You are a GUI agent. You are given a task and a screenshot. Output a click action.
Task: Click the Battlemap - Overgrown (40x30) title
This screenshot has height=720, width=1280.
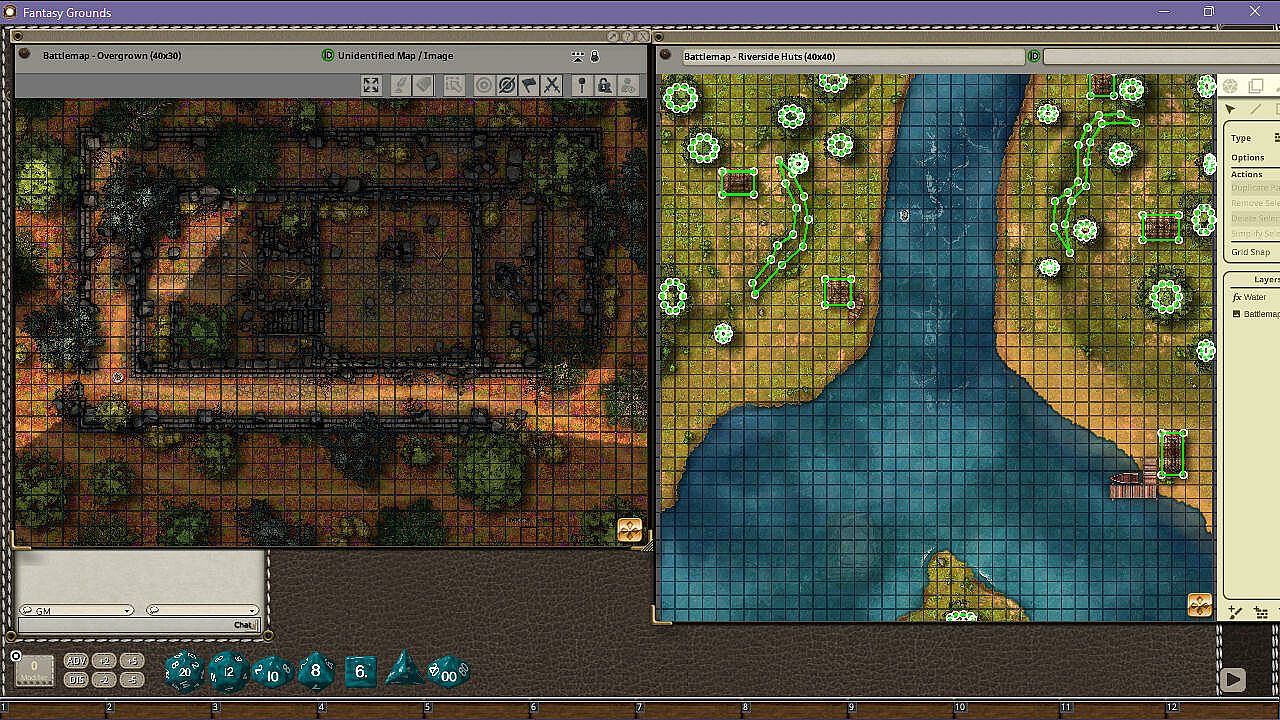[x=112, y=56]
